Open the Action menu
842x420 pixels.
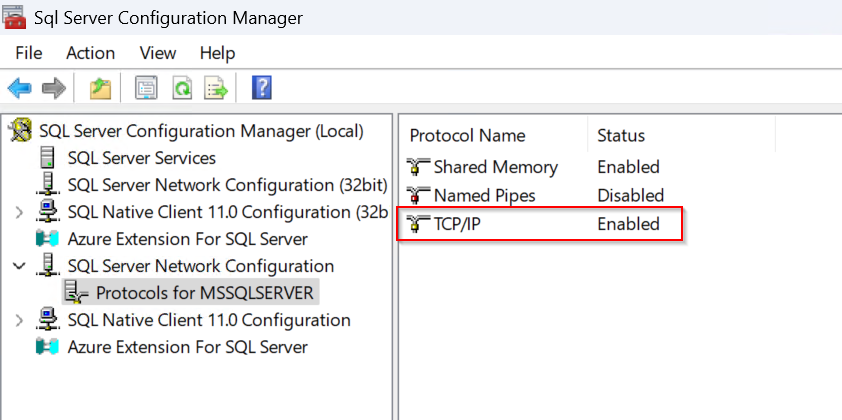pyautogui.click(x=90, y=53)
